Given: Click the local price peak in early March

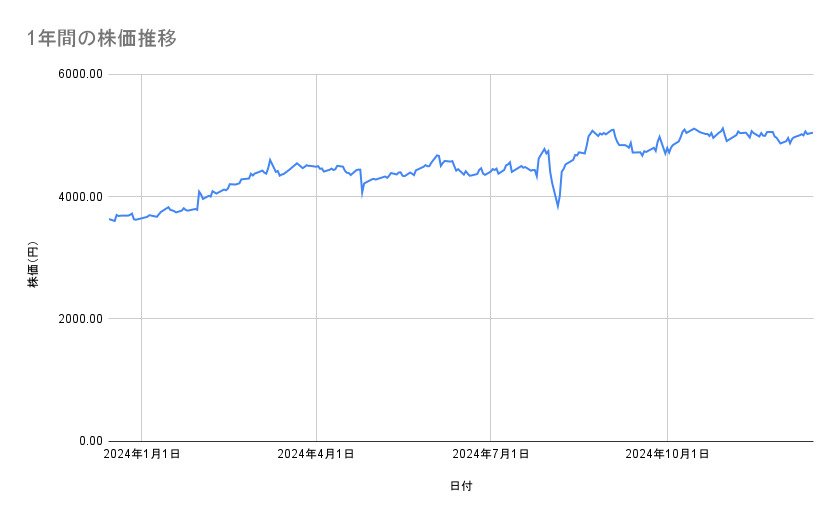Looking at the screenshot, I should coord(270,159).
